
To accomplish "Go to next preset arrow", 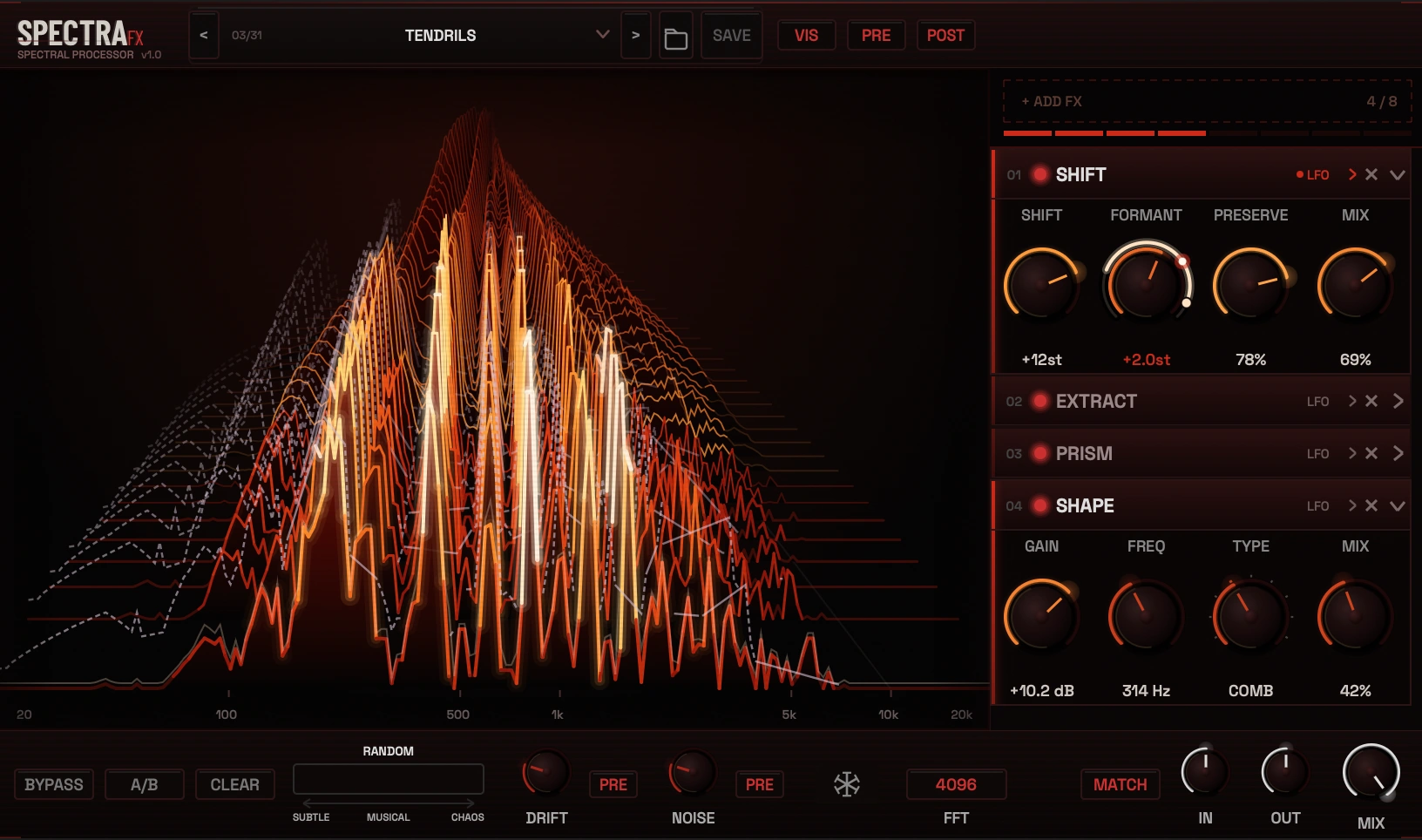I will pos(636,36).
